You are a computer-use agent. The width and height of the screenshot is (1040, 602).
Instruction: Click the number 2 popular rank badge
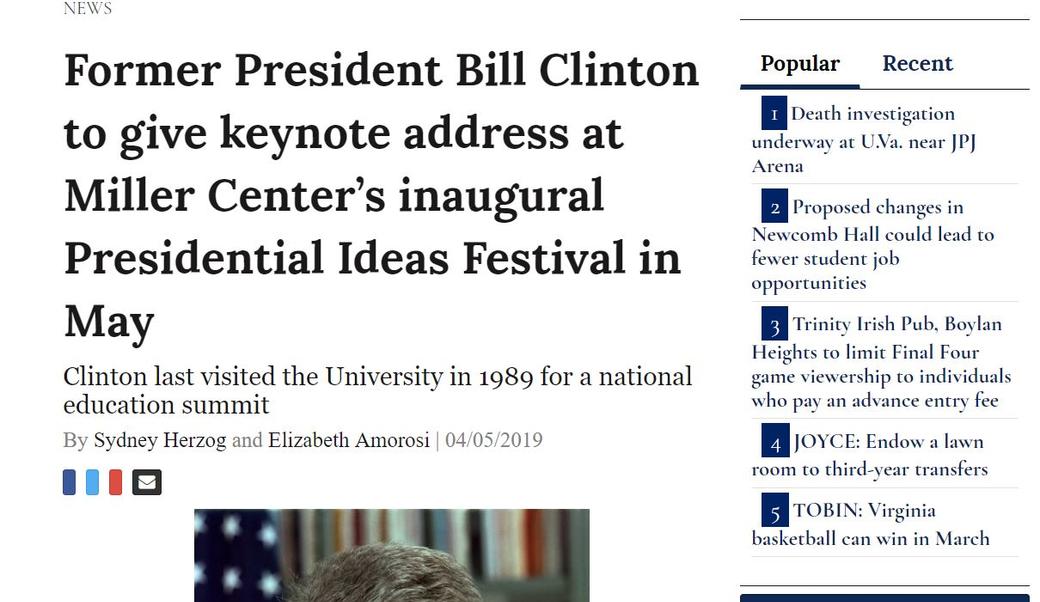pos(774,207)
